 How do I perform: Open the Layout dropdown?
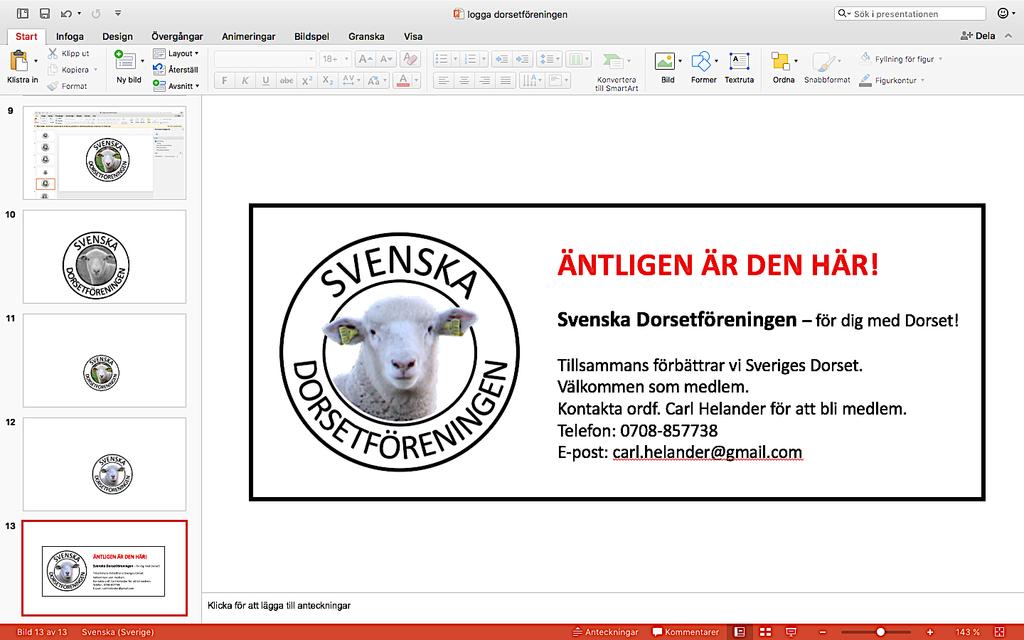176,54
